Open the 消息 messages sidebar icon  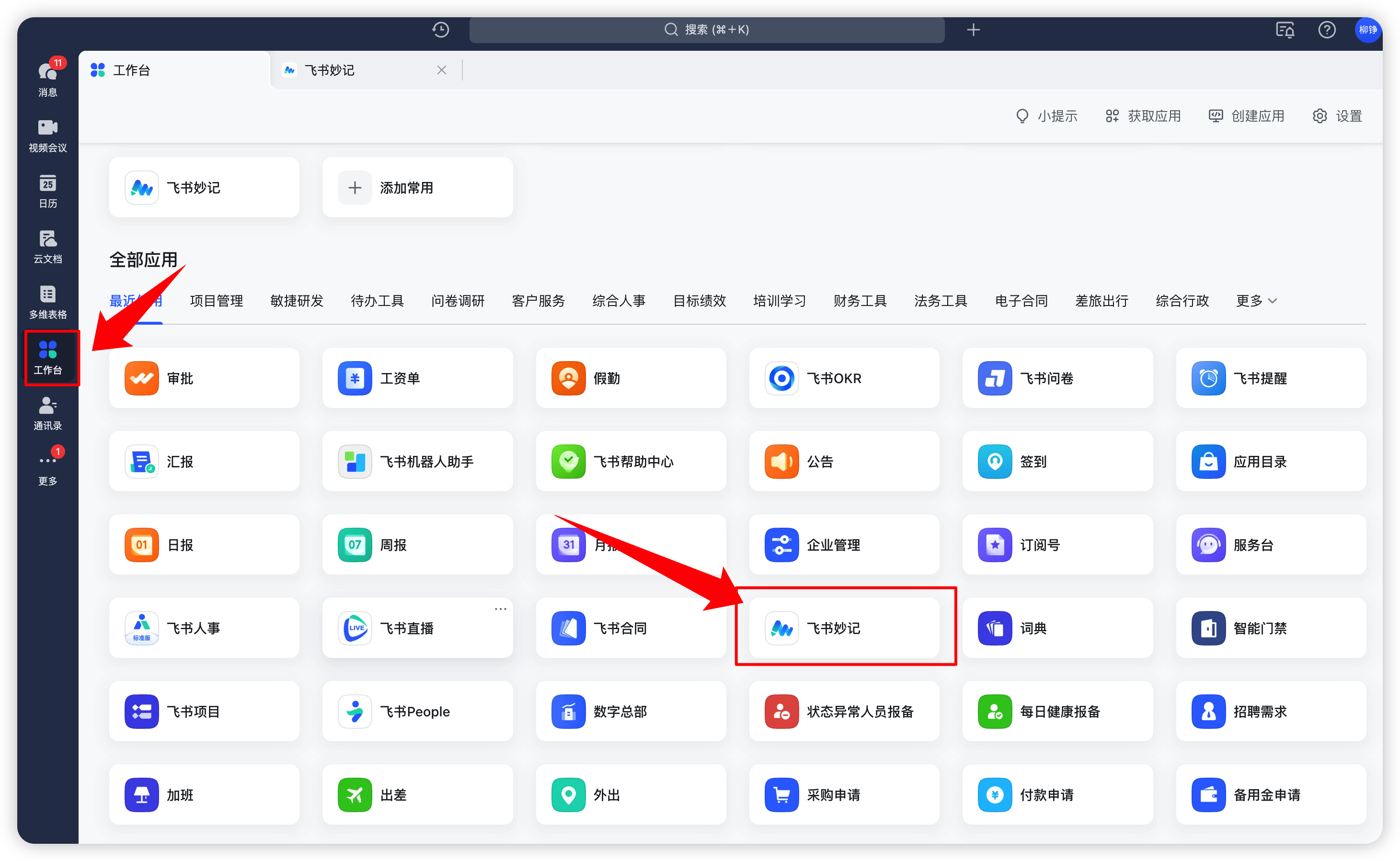pyautogui.click(x=48, y=78)
